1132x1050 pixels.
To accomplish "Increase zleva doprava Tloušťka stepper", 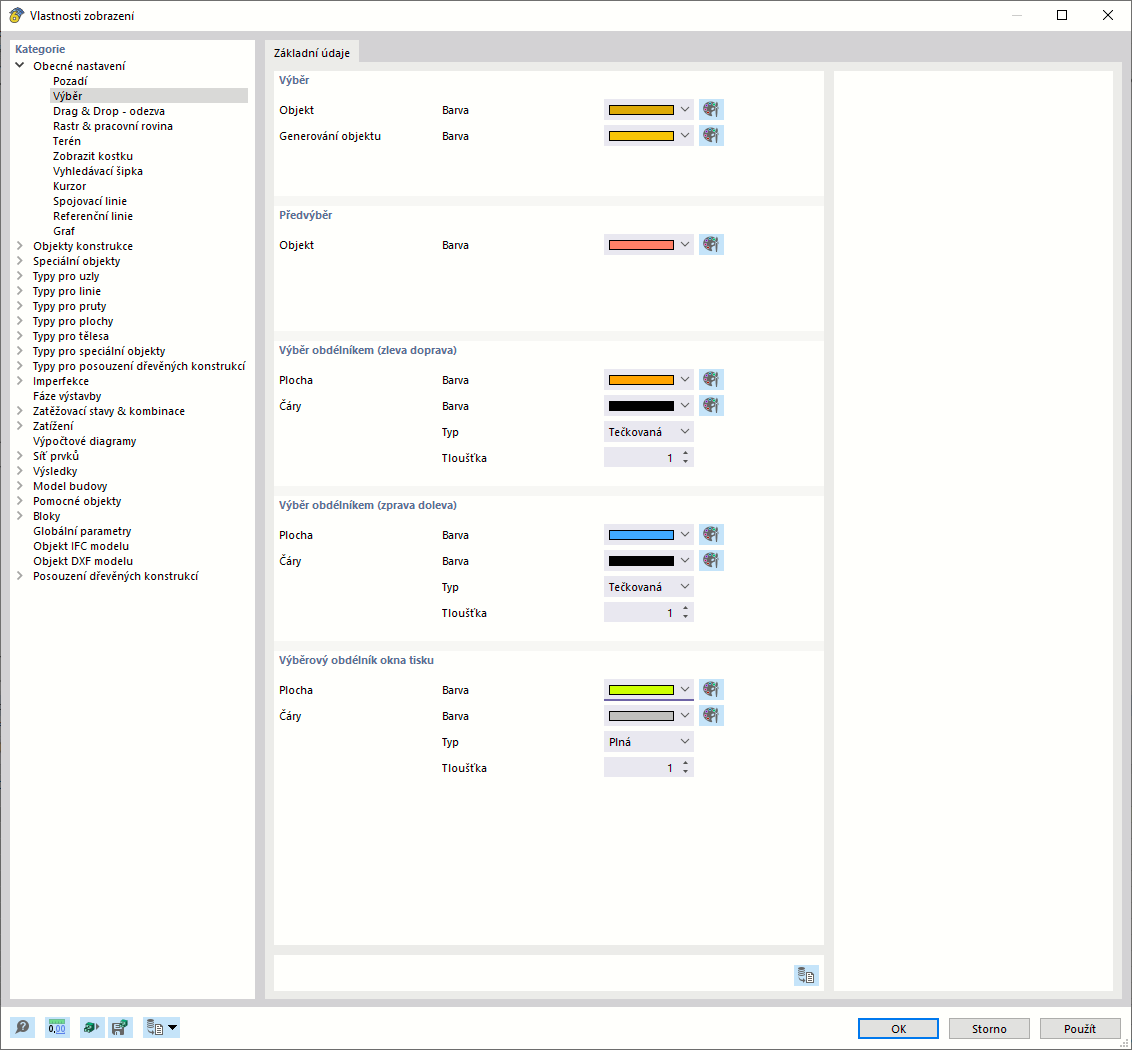I will [x=685, y=454].
